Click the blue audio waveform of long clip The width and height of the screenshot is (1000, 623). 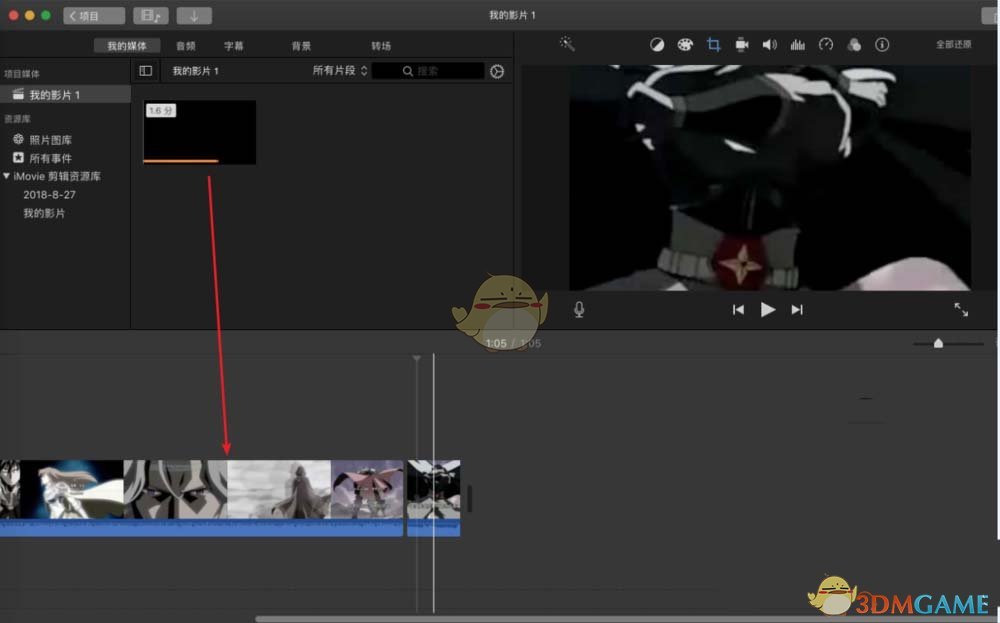tap(202, 527)
